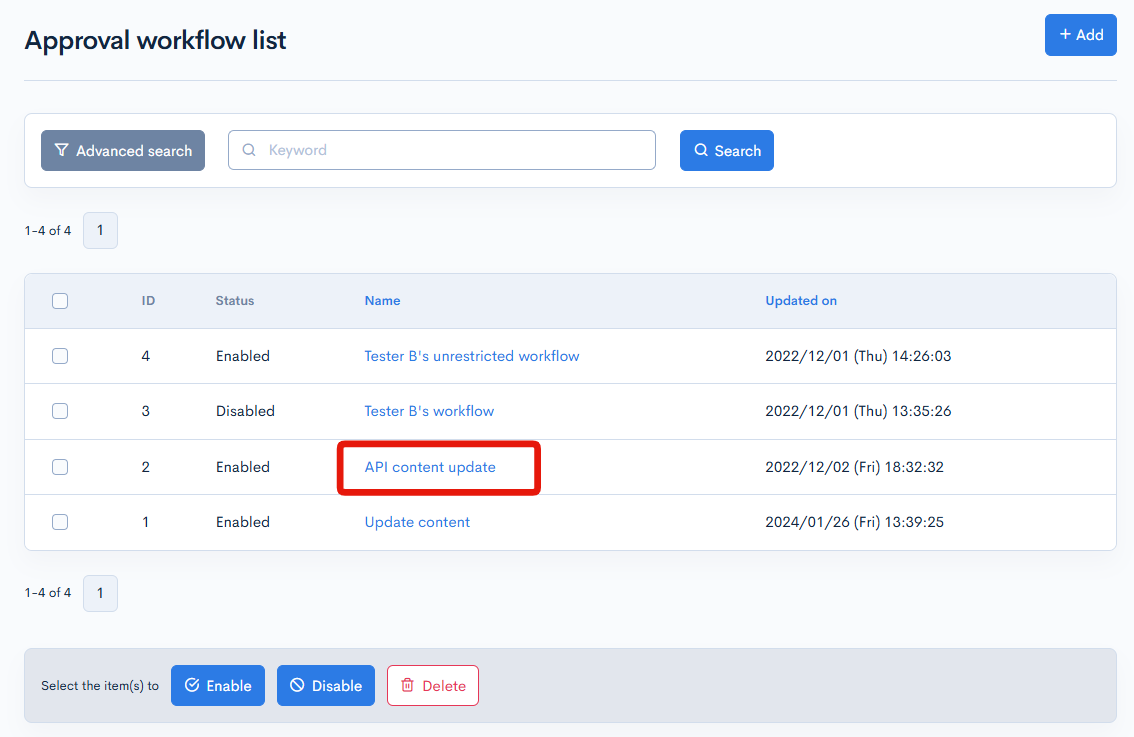
Task: Tick the checkbox for API content update
Action: click(60, 467)
